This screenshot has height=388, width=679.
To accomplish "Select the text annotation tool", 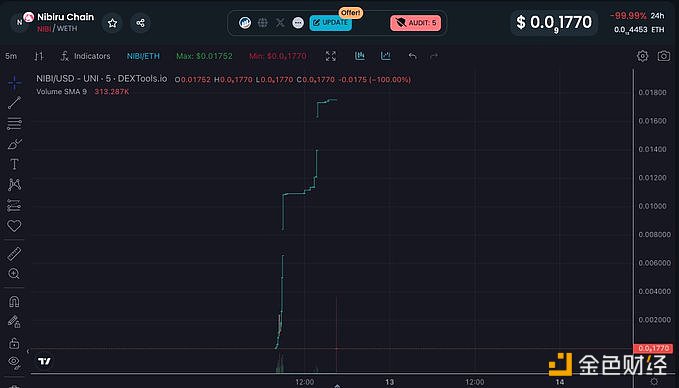I will coord(14,164).
